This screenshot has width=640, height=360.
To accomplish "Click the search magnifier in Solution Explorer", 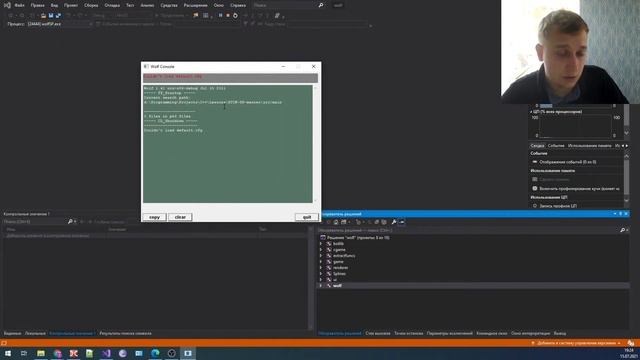I will coord(622,230).
